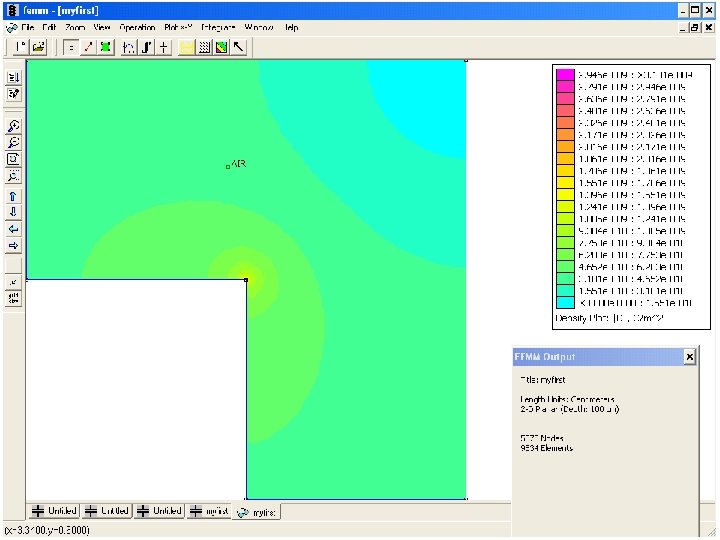Open the Operation menu

pyautogui.click(x=137, y=28)
